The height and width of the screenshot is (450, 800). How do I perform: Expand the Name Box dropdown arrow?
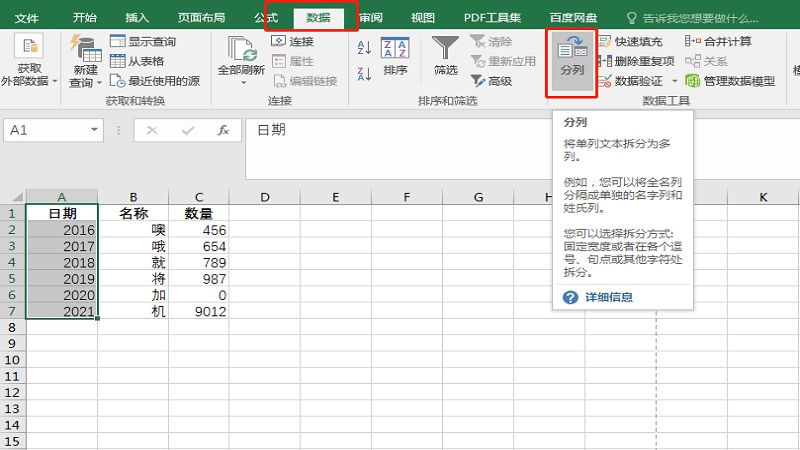(x=95, y=130)
